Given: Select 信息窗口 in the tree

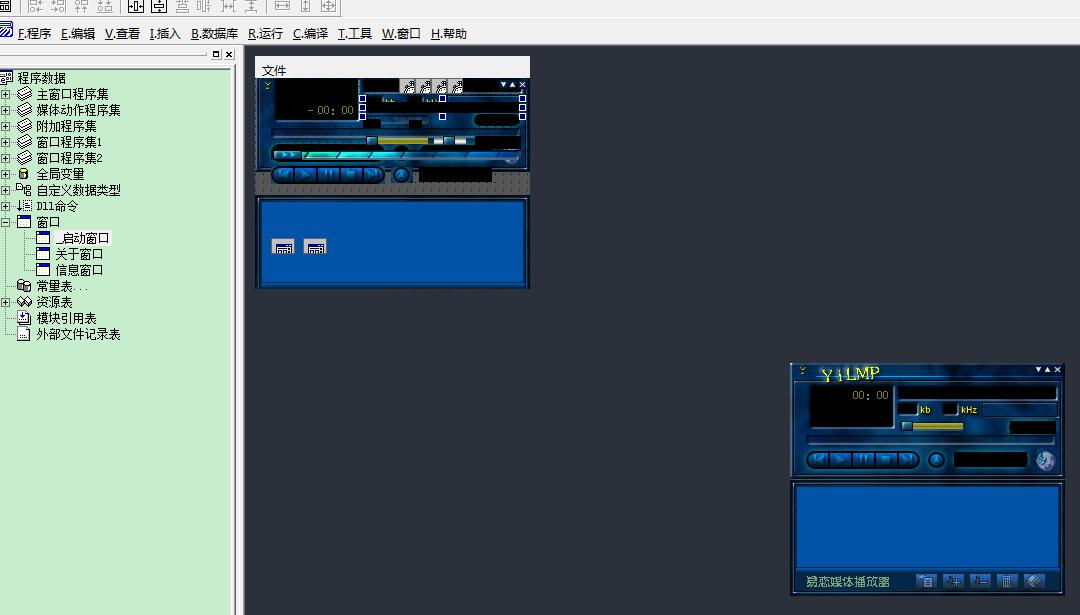Looking at the screenshot, I should pos(79,270).
